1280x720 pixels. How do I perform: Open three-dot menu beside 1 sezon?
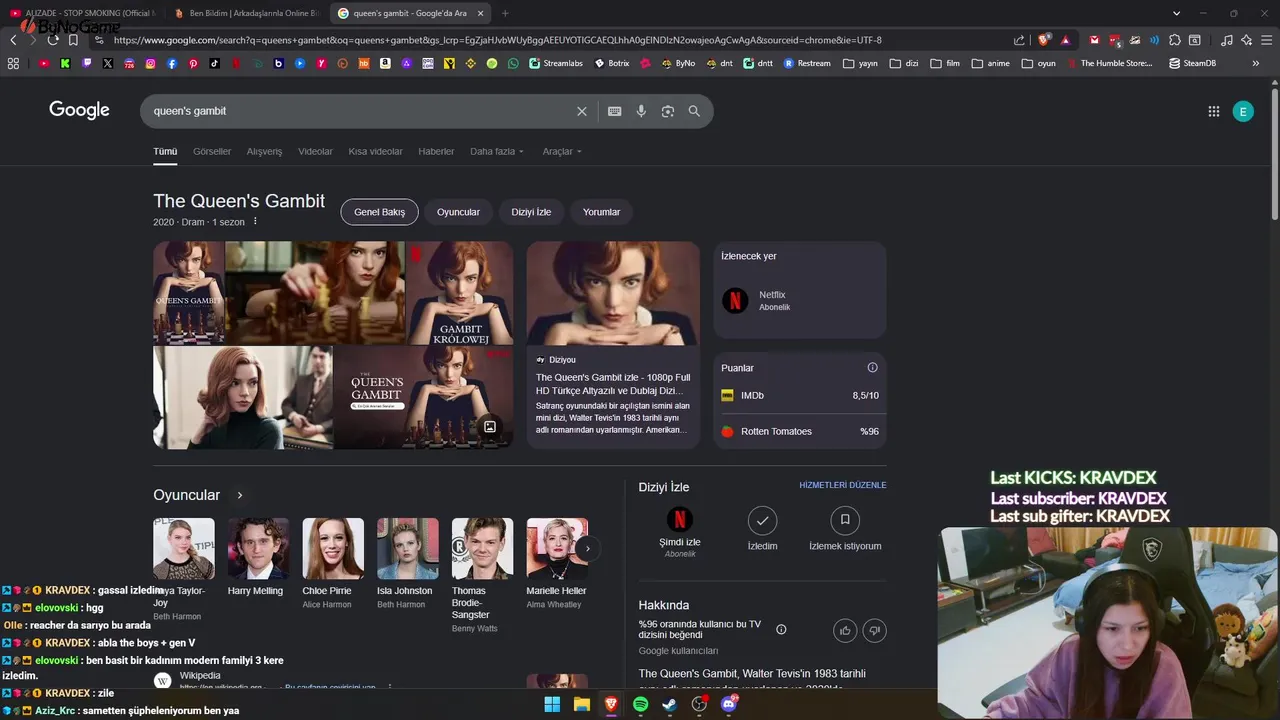tap(255, 222)
